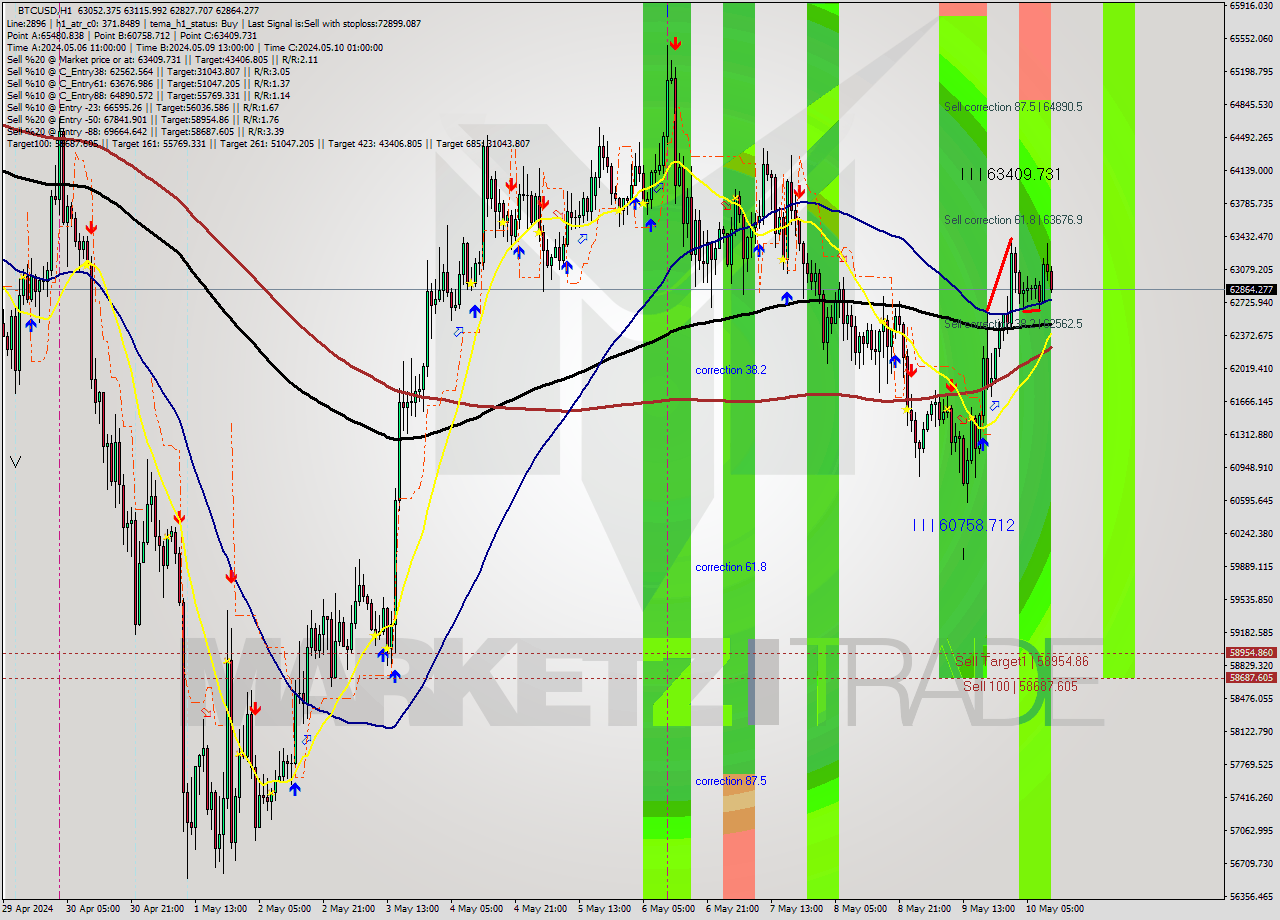Image resolution: width=1280 pixels, height=920 pixels.
Task: Click the 57769.525 price axis label
Action: tap(1250, 764)
